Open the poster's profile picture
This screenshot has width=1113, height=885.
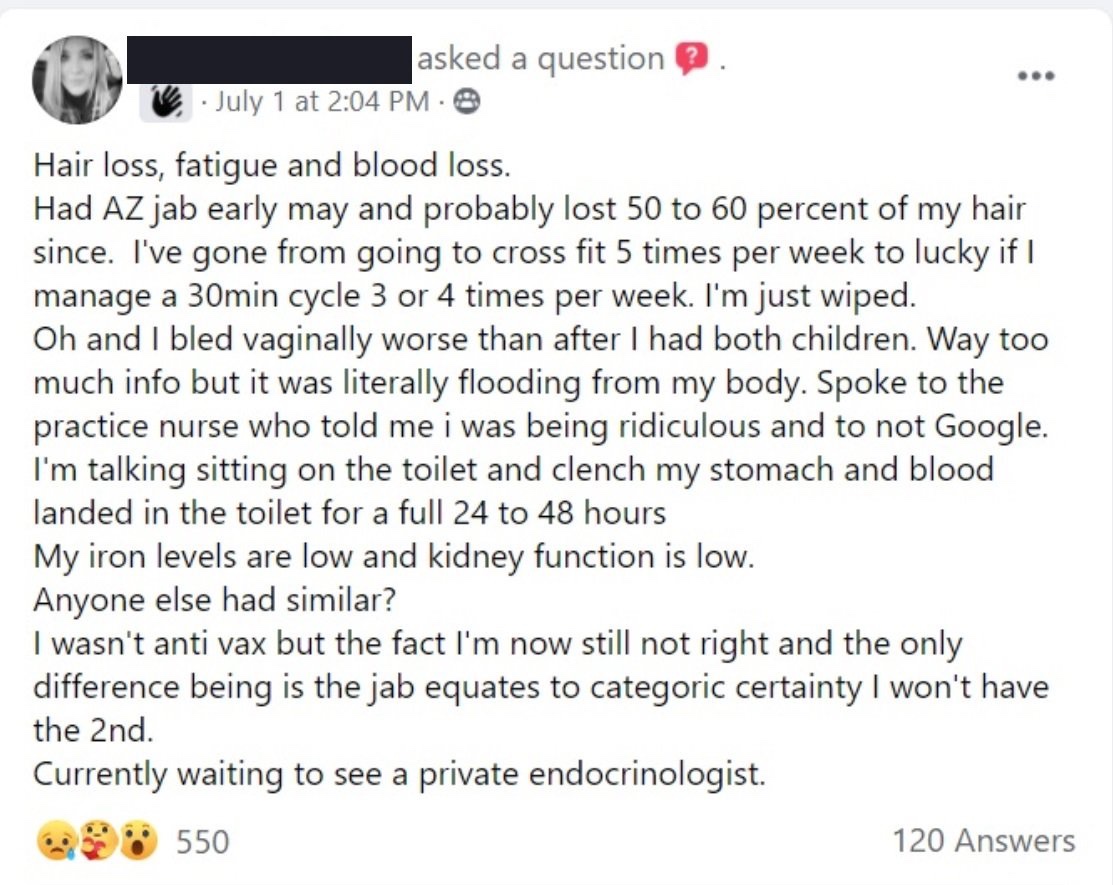77,80
